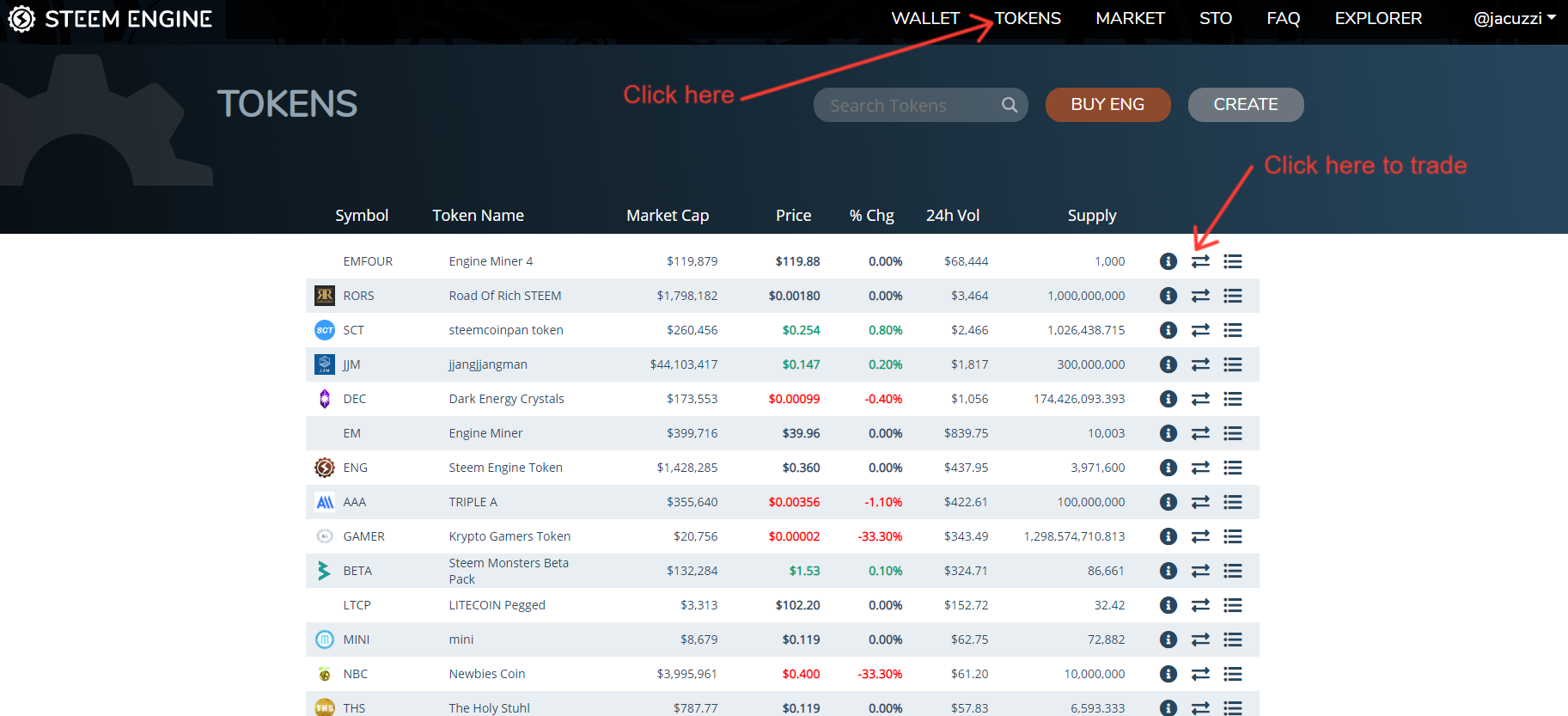The height and width of the screenshot is (716, 1568).
Task: Click the Price column header
Action: (x=793, y=216)
